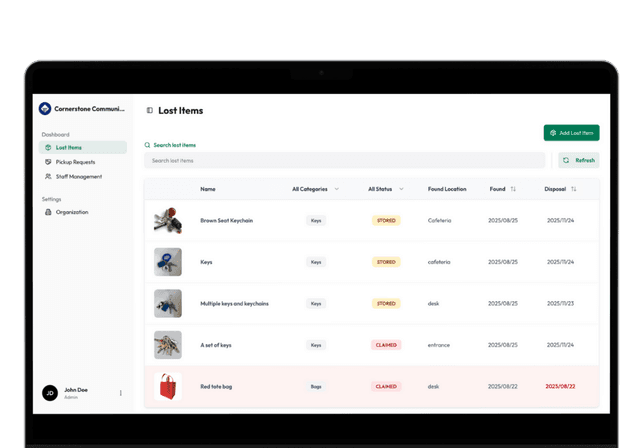640x448 pixels.
Task: Toggle the sidebar collapse icon
Action: point(150,111)
